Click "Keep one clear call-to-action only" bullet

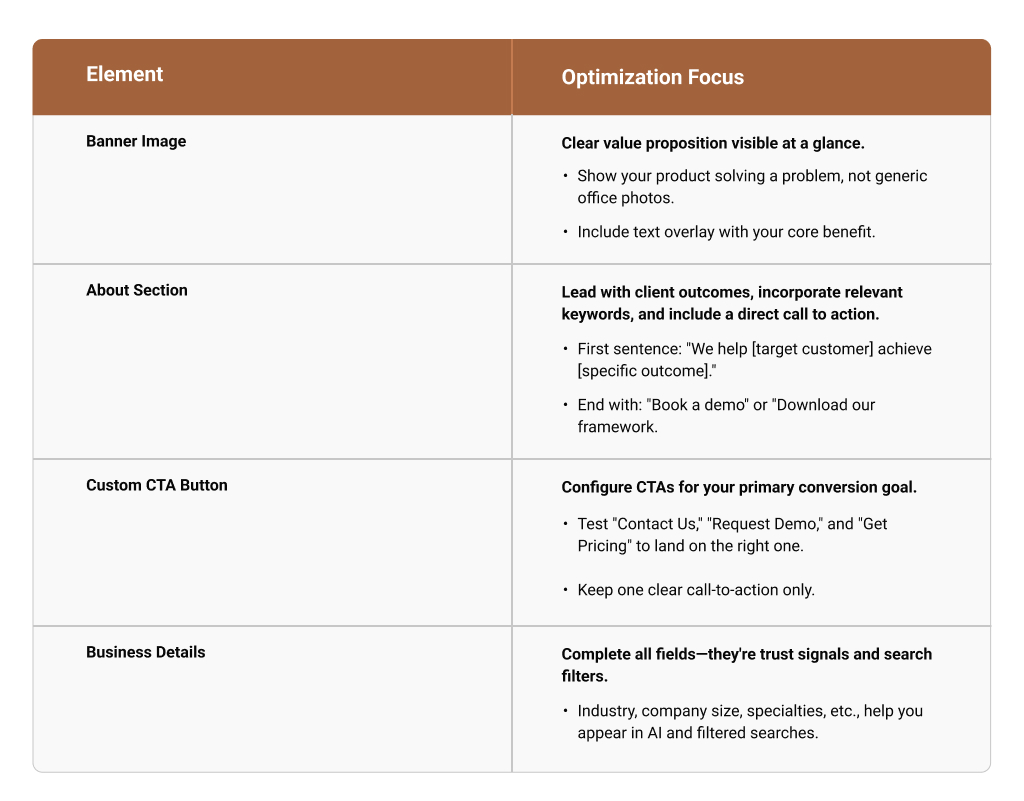[696, 590]
